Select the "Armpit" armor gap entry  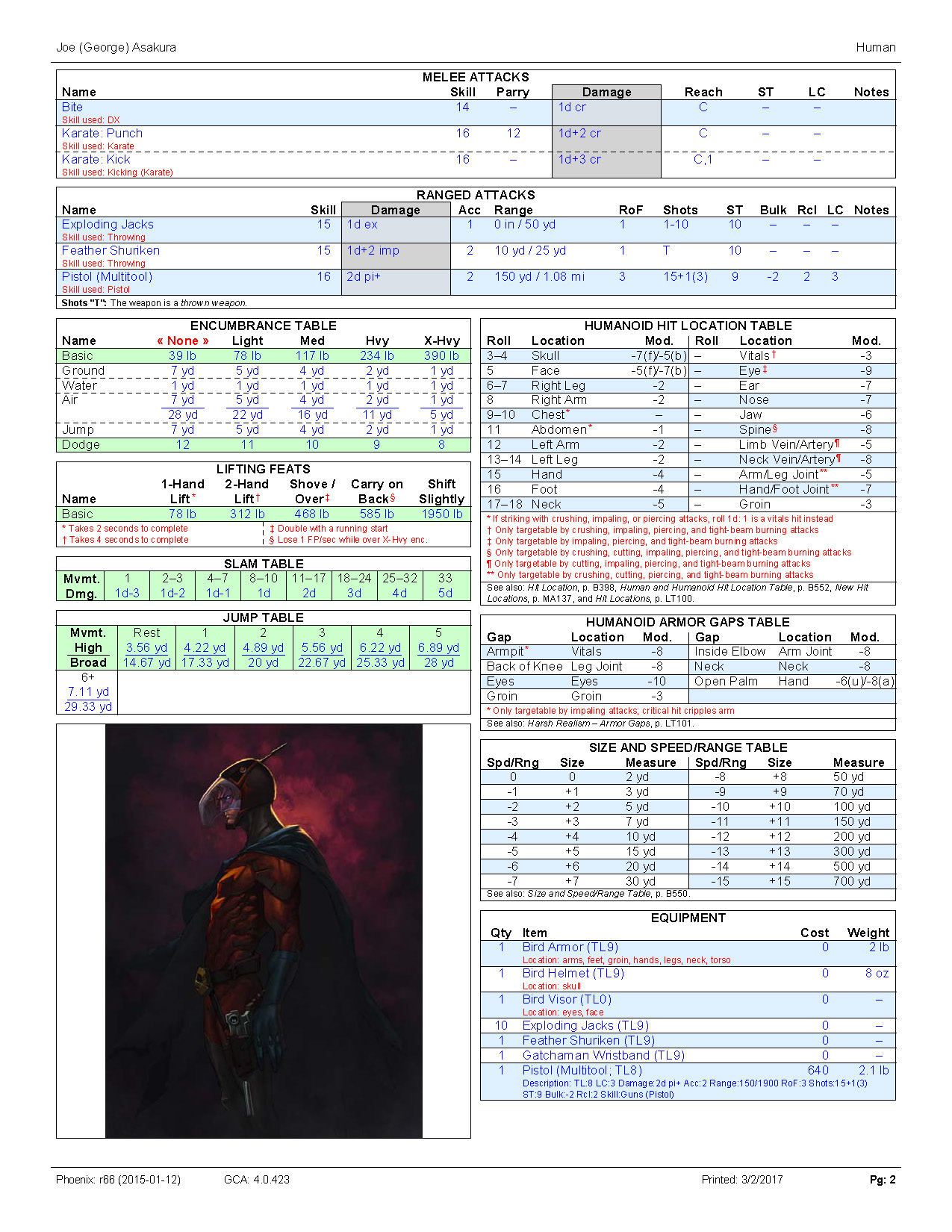pos(505,652)
